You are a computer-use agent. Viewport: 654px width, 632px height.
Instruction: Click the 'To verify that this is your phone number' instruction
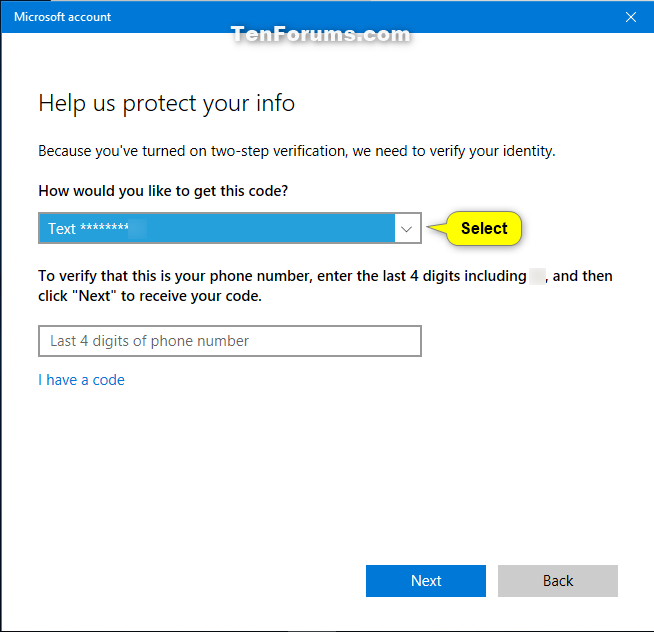pyautogui.click(x=325, y=286)
